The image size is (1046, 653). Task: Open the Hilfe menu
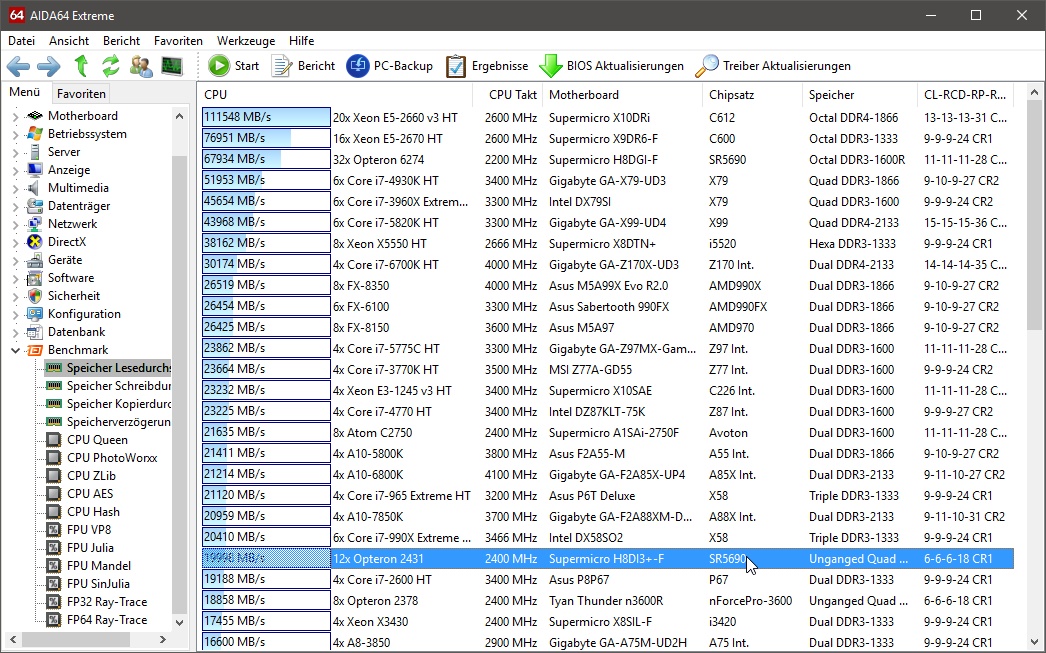tap(302, 41)
